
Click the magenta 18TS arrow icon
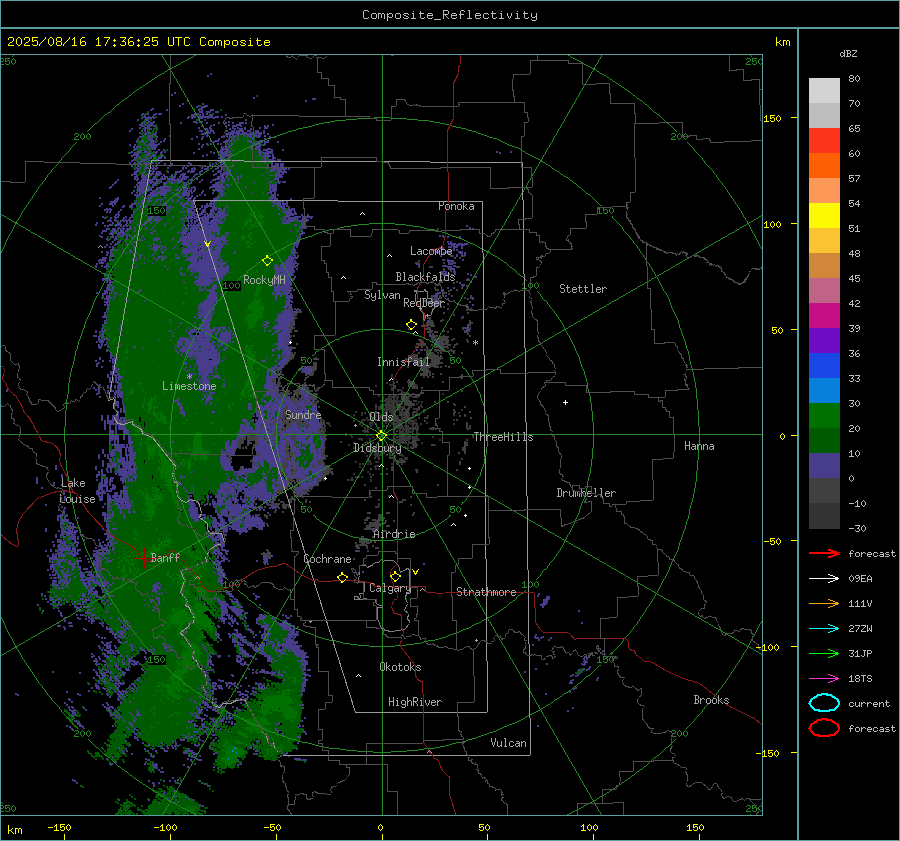[x=824, y=679]
